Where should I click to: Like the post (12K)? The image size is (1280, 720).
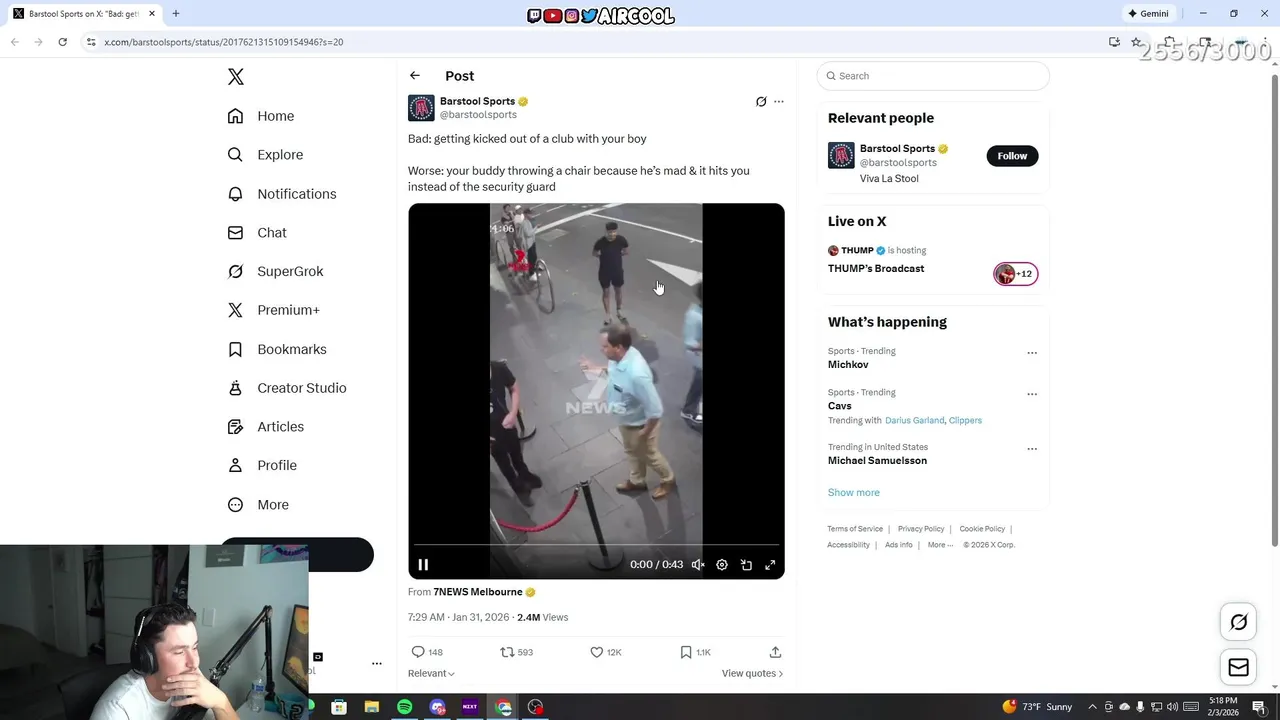pos(606,652)
